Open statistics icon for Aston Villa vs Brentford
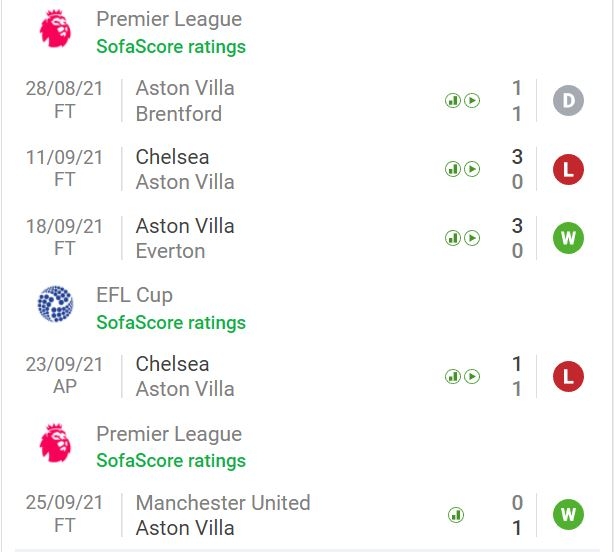The width and height of the screenshot is (616, 552). (x=453, y=101)
